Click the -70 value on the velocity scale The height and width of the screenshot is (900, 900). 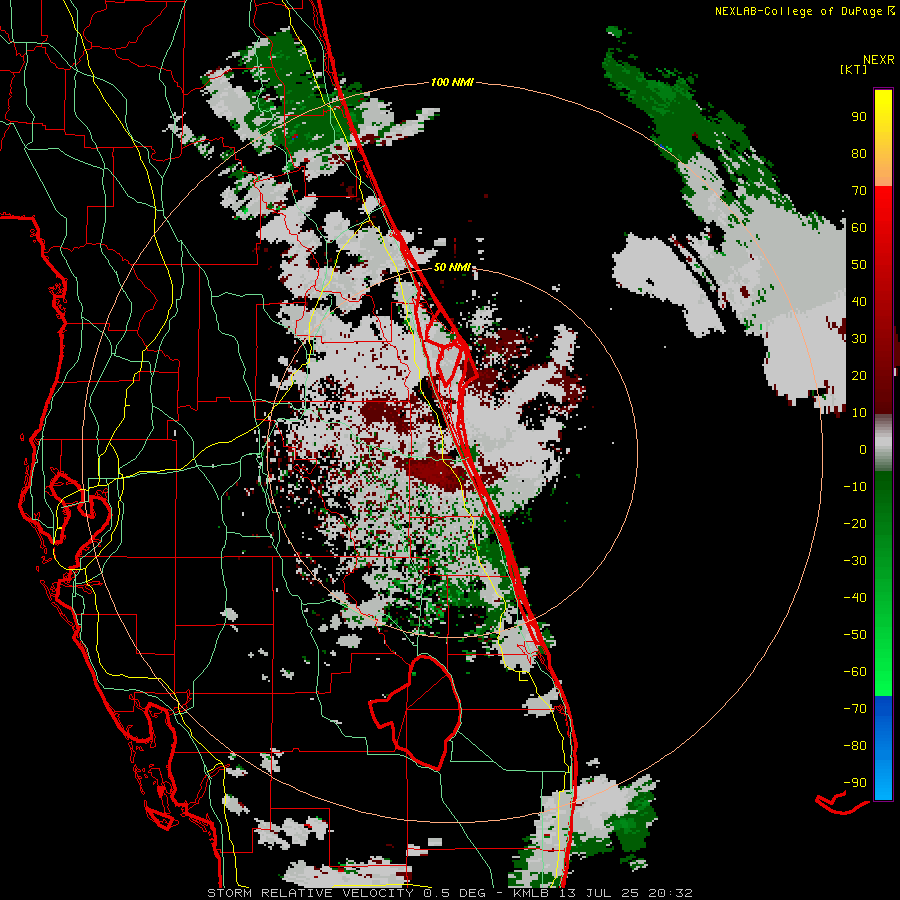pos(855,709)
